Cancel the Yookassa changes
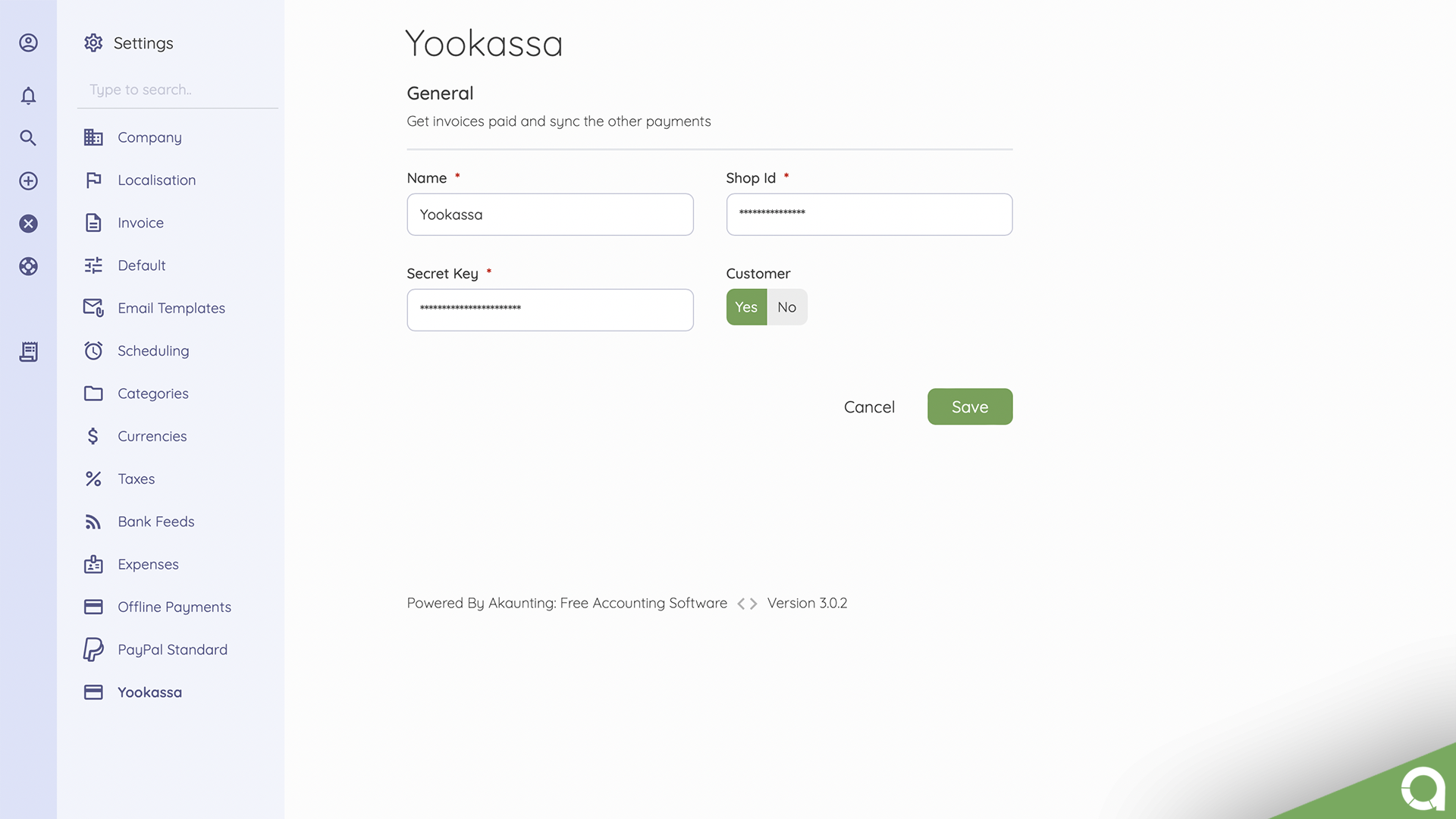This screenshot has width=1456, height=819. [869, 406]
